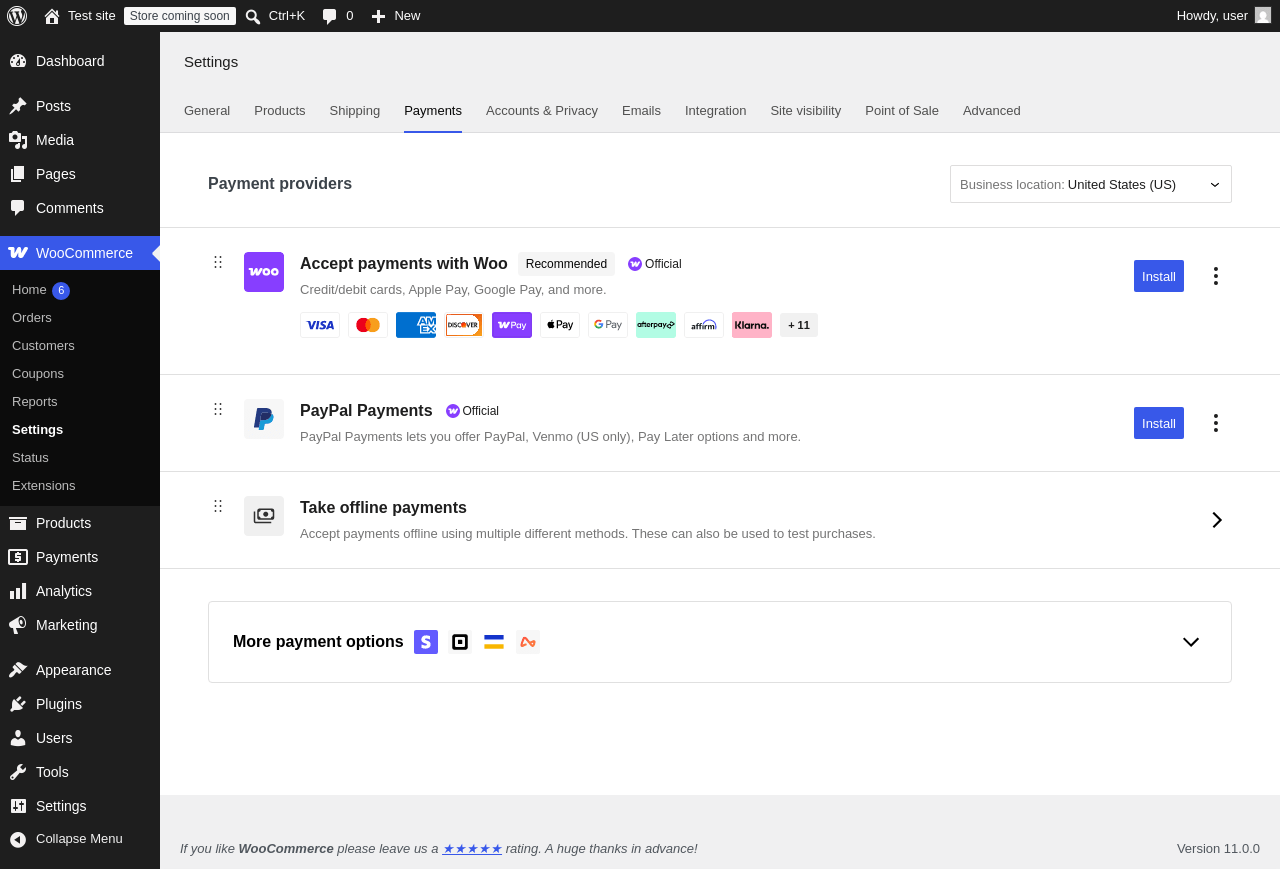Click the Users person icon
The image size is (1280, 869).
point(18,738)
